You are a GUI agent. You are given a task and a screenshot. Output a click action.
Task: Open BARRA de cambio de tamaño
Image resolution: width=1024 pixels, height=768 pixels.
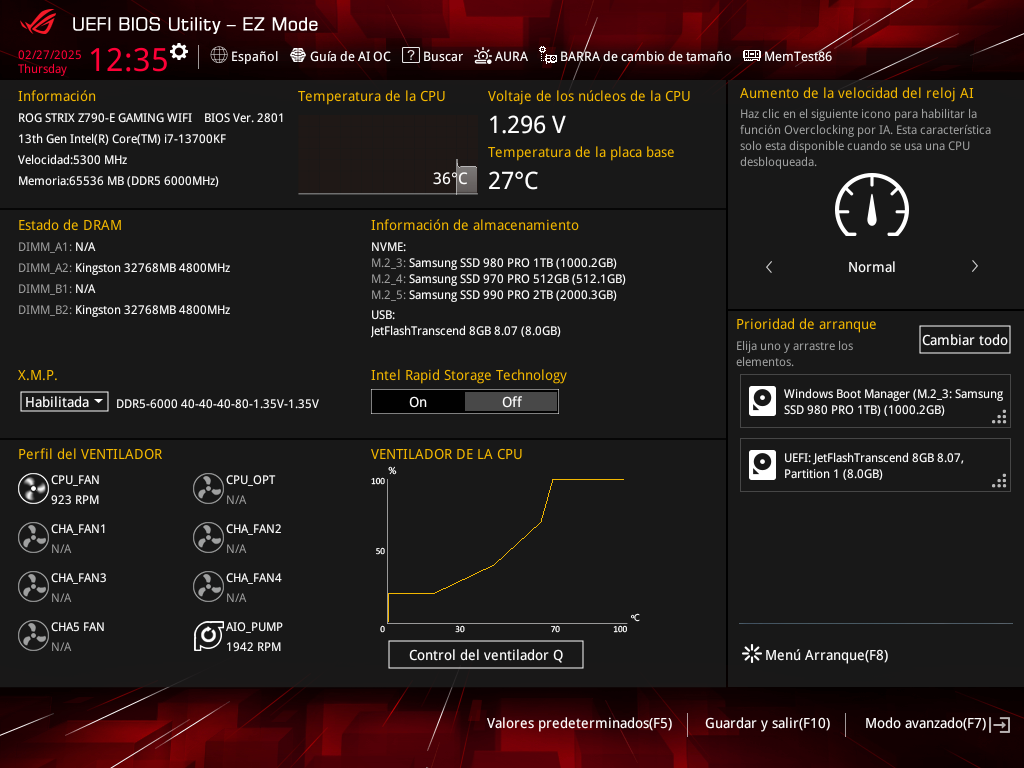(635, 56)
